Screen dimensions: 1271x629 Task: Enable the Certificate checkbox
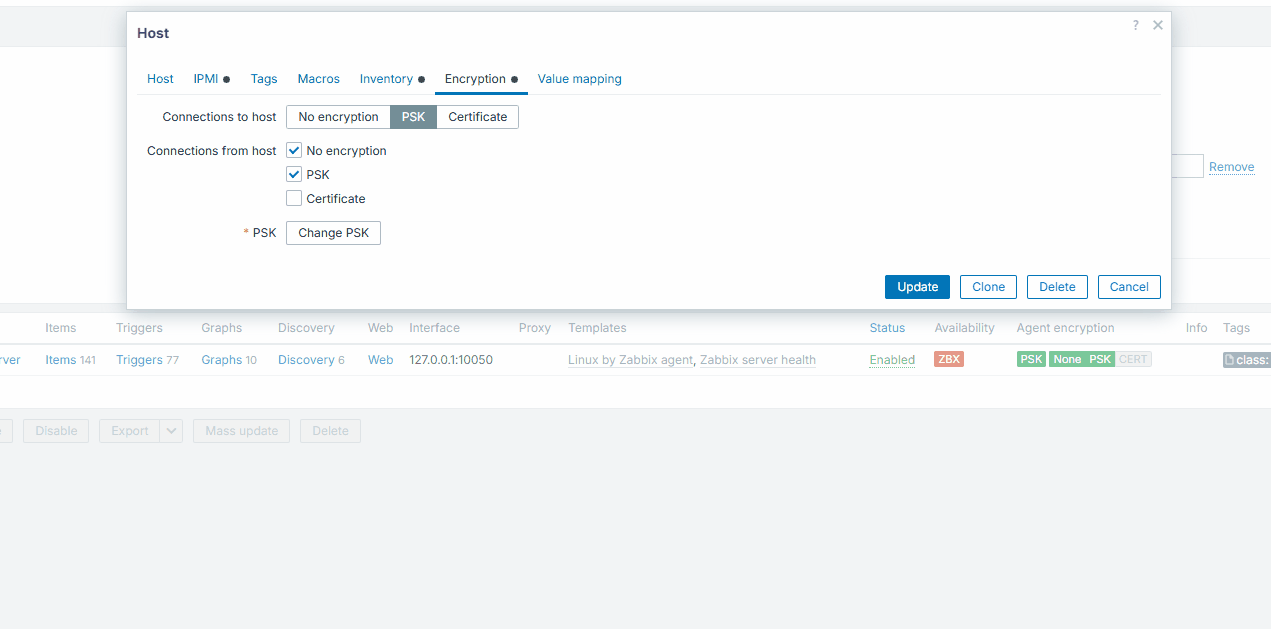click(294, 199)
